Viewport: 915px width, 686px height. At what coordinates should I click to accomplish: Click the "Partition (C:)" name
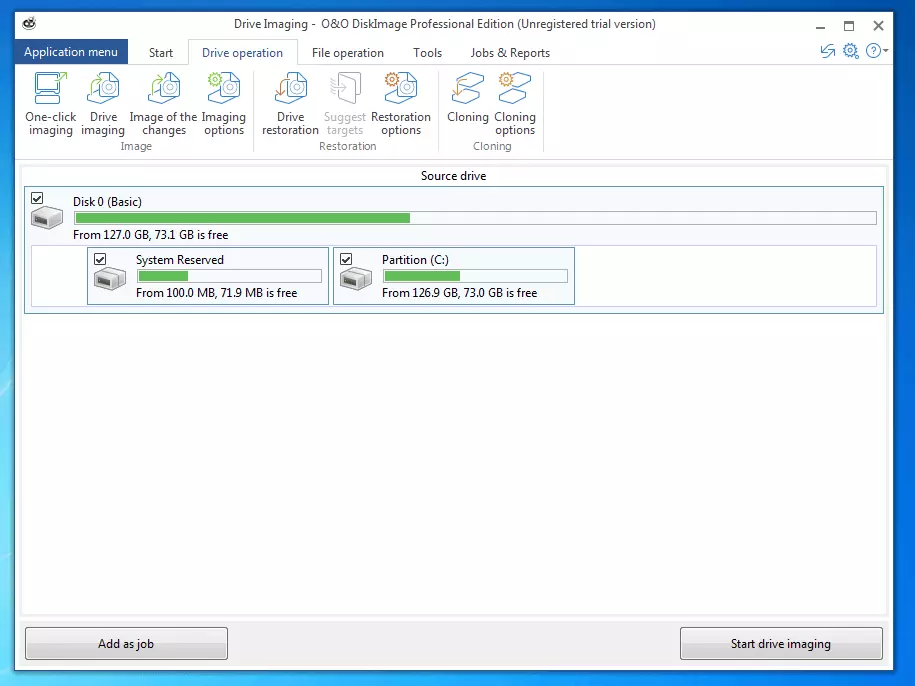pyautogui.click(x=415, y=260)
